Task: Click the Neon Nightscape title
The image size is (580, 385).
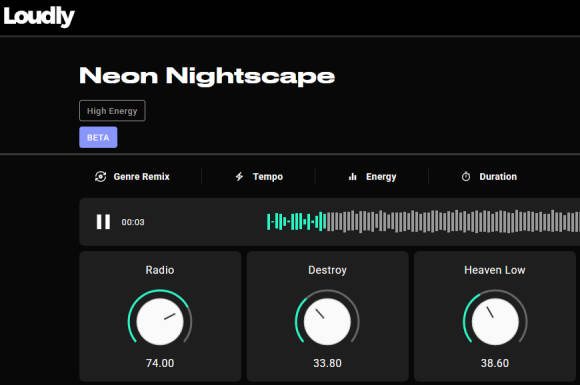Action: click(207, 76)
